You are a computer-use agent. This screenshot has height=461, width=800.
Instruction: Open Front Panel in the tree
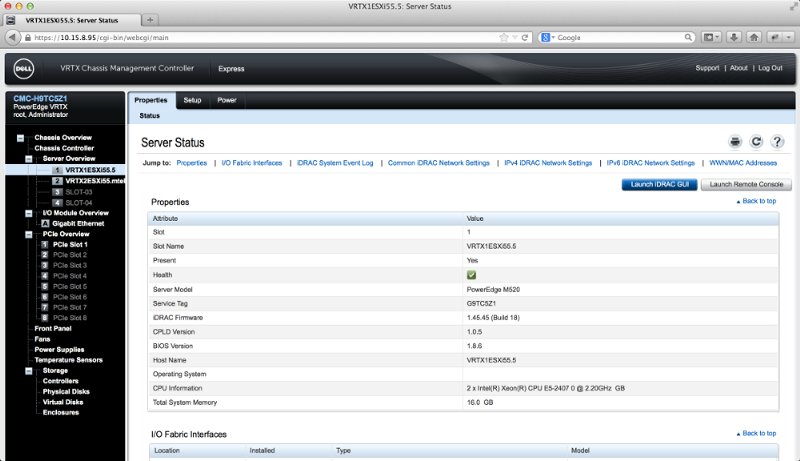pyautogui.click(x=53, y=328)
